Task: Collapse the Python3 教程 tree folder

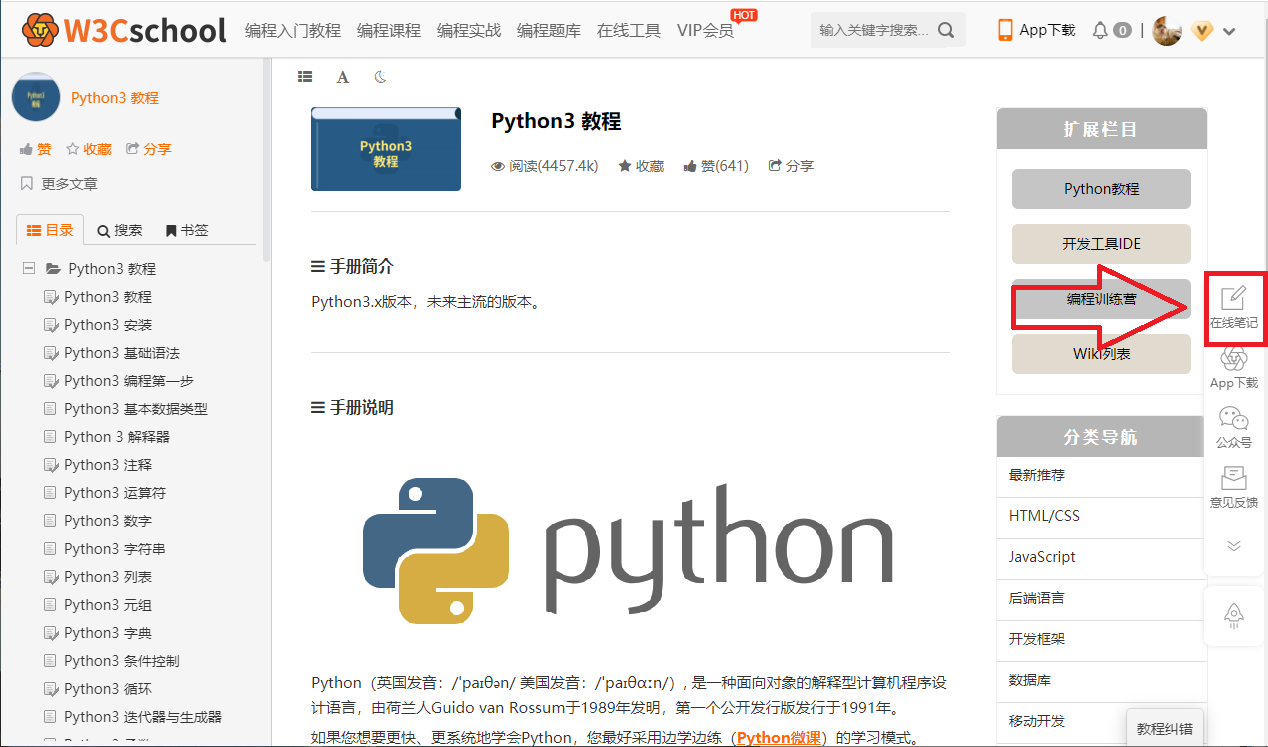Action: click(x=29, y=269)
